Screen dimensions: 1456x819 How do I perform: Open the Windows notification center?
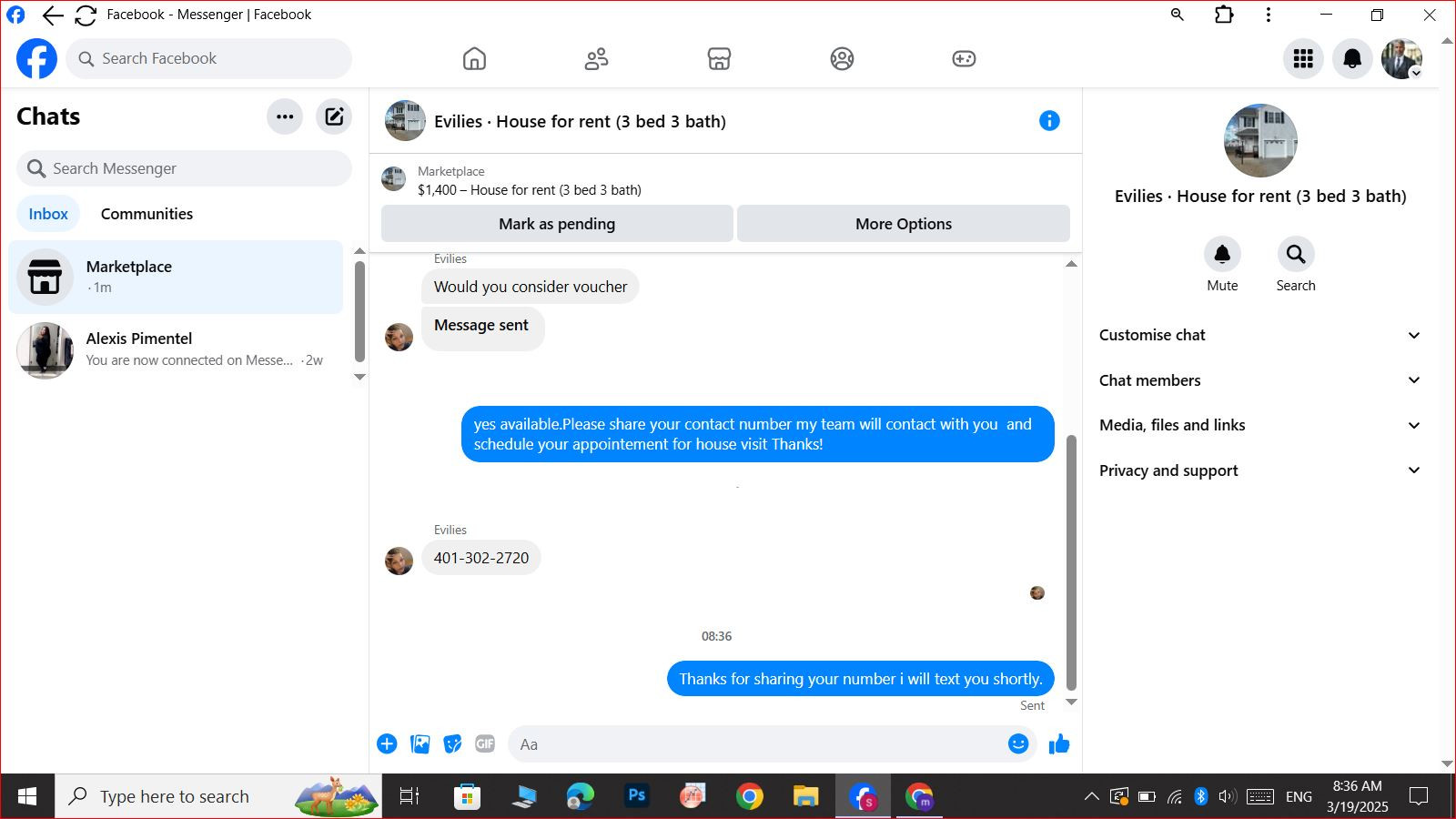click(x=1419, y=797)
